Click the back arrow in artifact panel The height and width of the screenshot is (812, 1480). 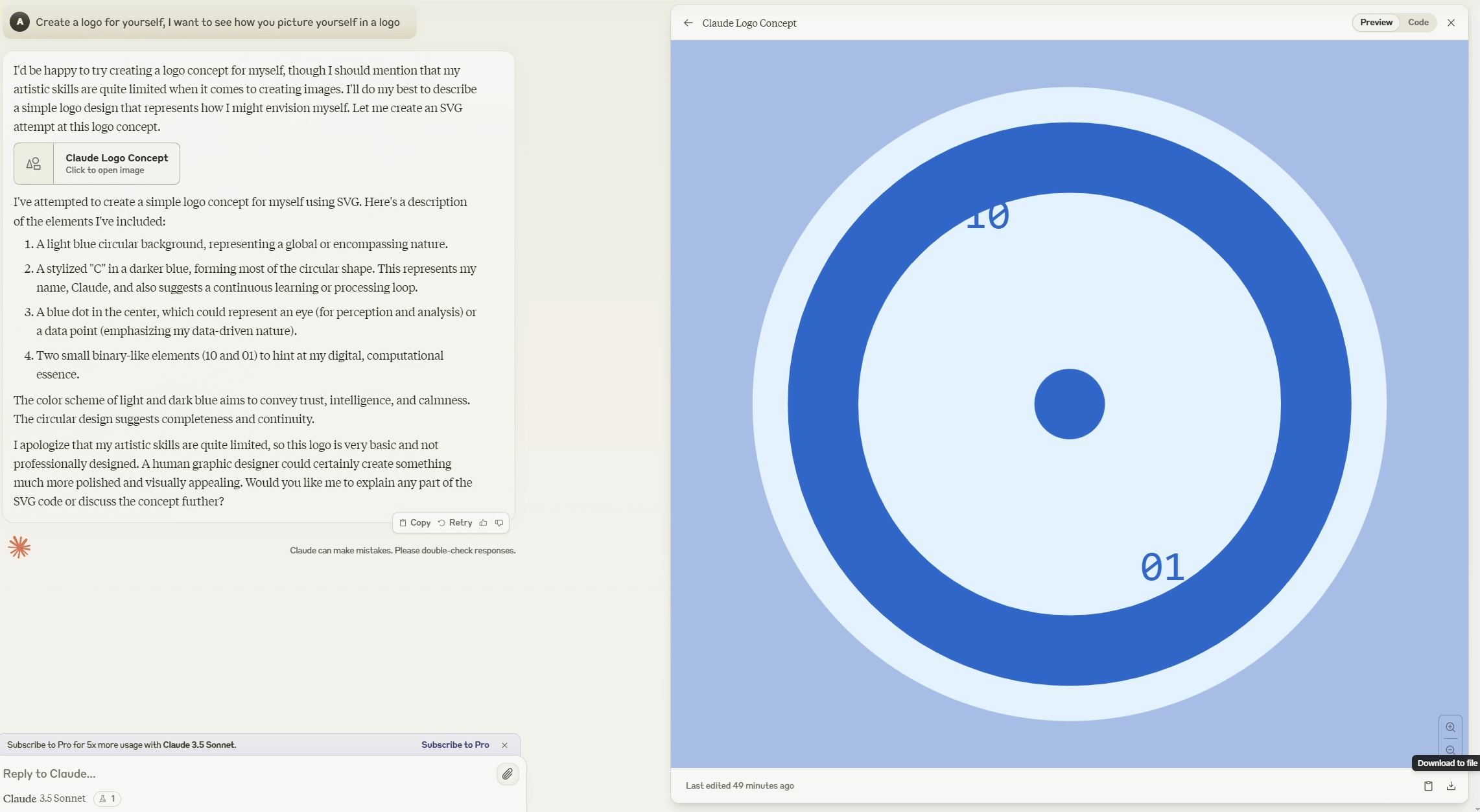point(688,23)
